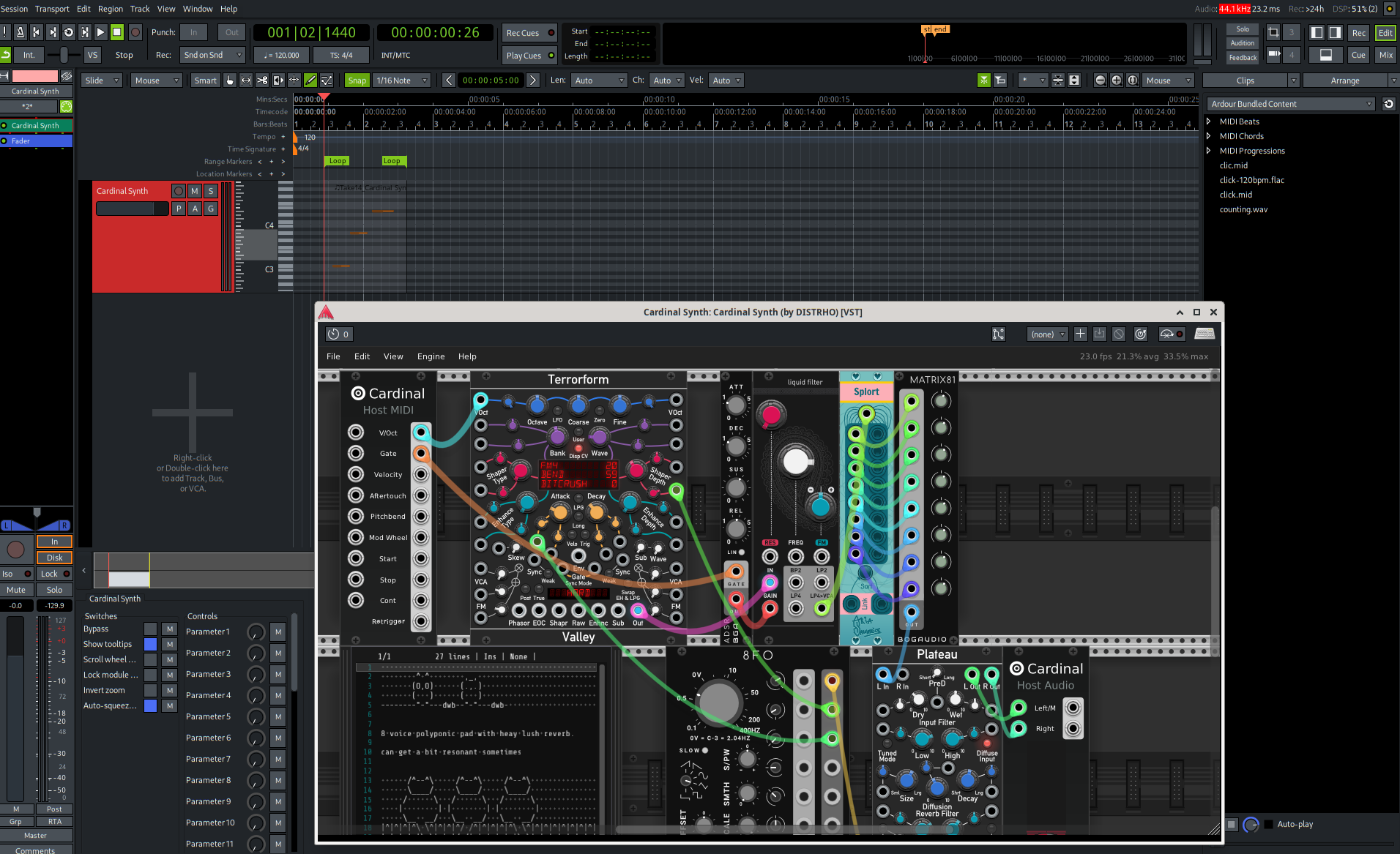The width and height of the screenshot is (1400, 854).
Task: Toggle the Auto-squeeze switch
Action: 150,705
